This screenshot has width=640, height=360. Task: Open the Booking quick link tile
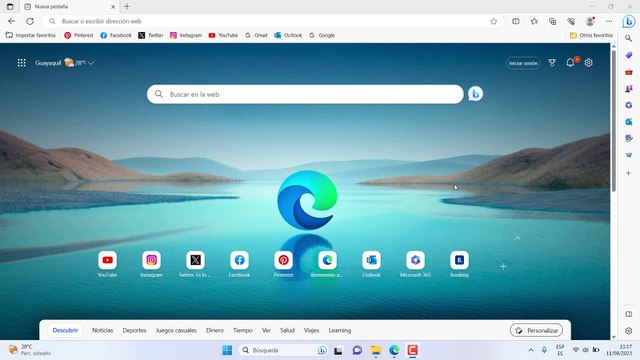pos(459,260)
